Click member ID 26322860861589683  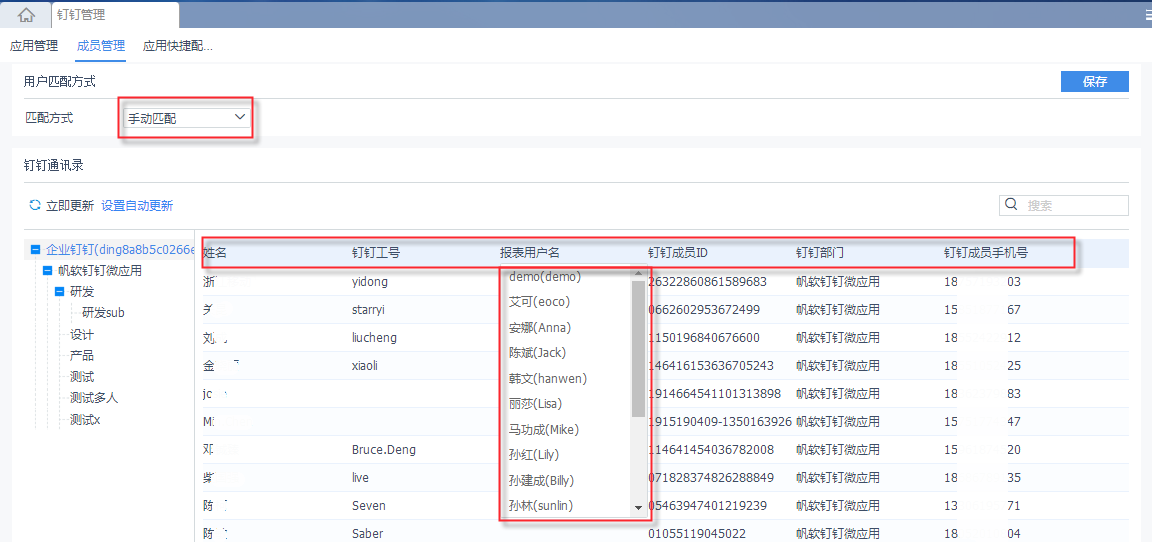pos(707,281)
